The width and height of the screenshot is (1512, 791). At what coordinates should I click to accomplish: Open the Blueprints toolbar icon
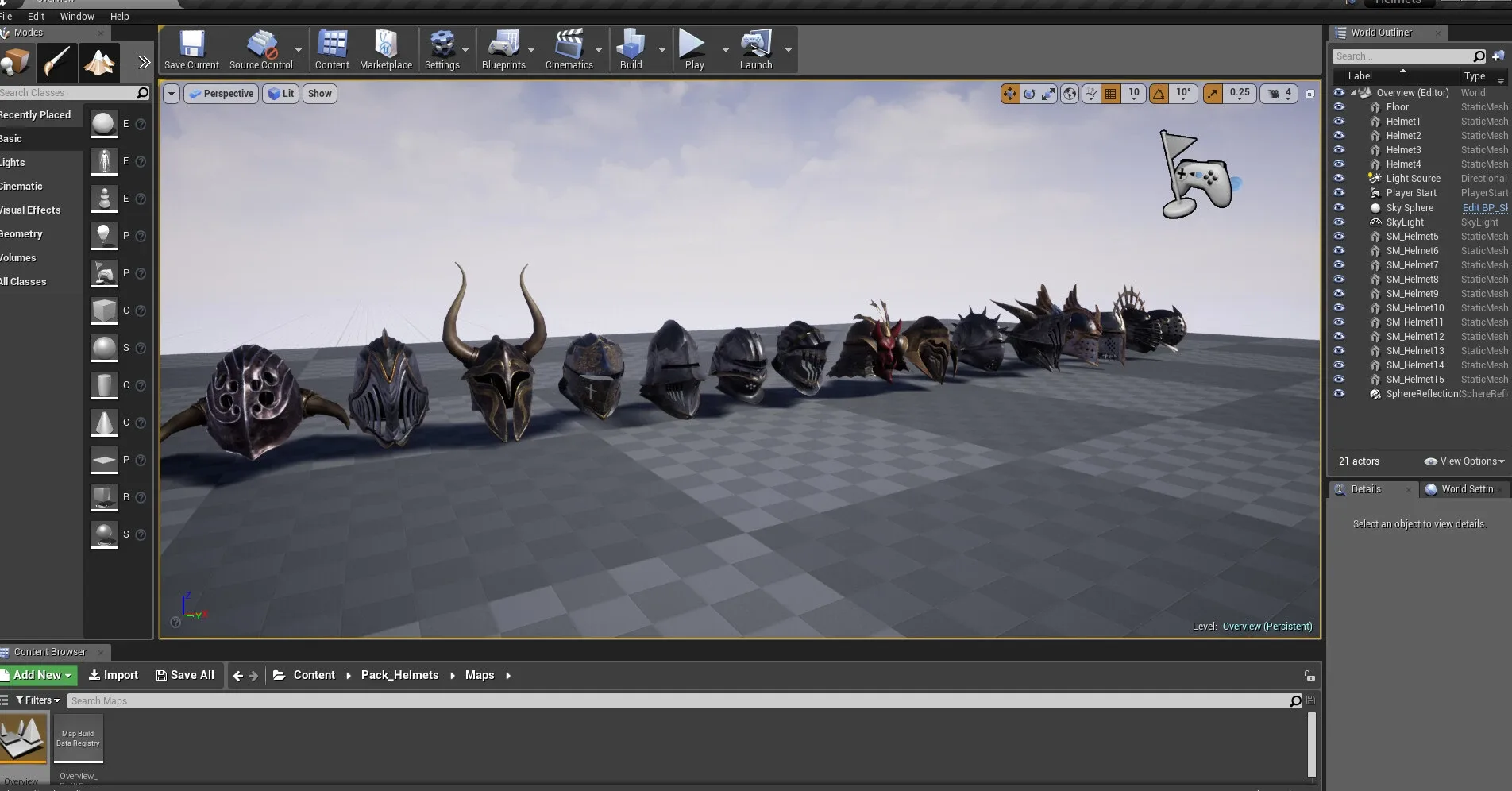click(503, 50)
